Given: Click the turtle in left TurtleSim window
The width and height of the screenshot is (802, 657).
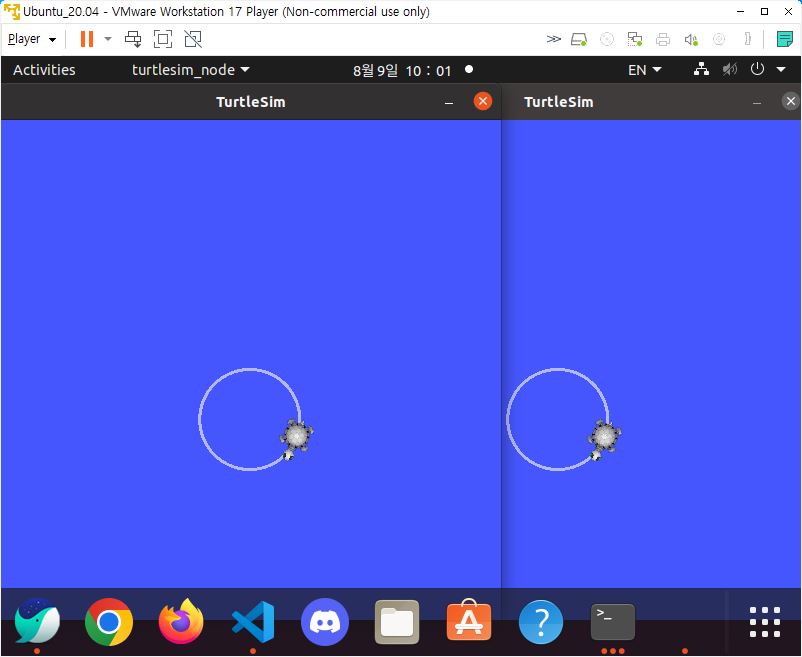Looking at the screenshot, I should pyautogui.click(x=296, y=439).
